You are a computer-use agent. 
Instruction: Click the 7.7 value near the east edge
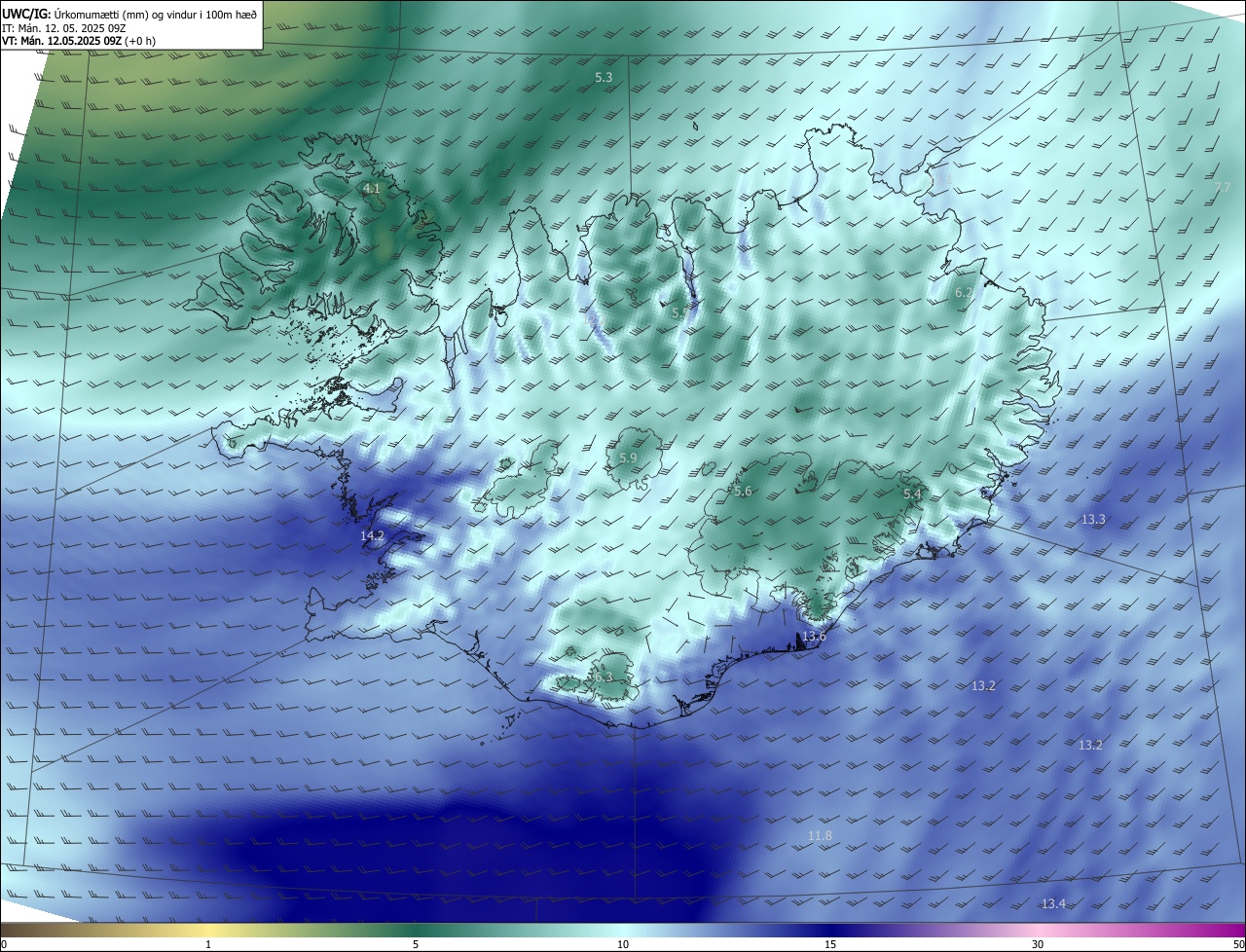[x=1223, y=187]
